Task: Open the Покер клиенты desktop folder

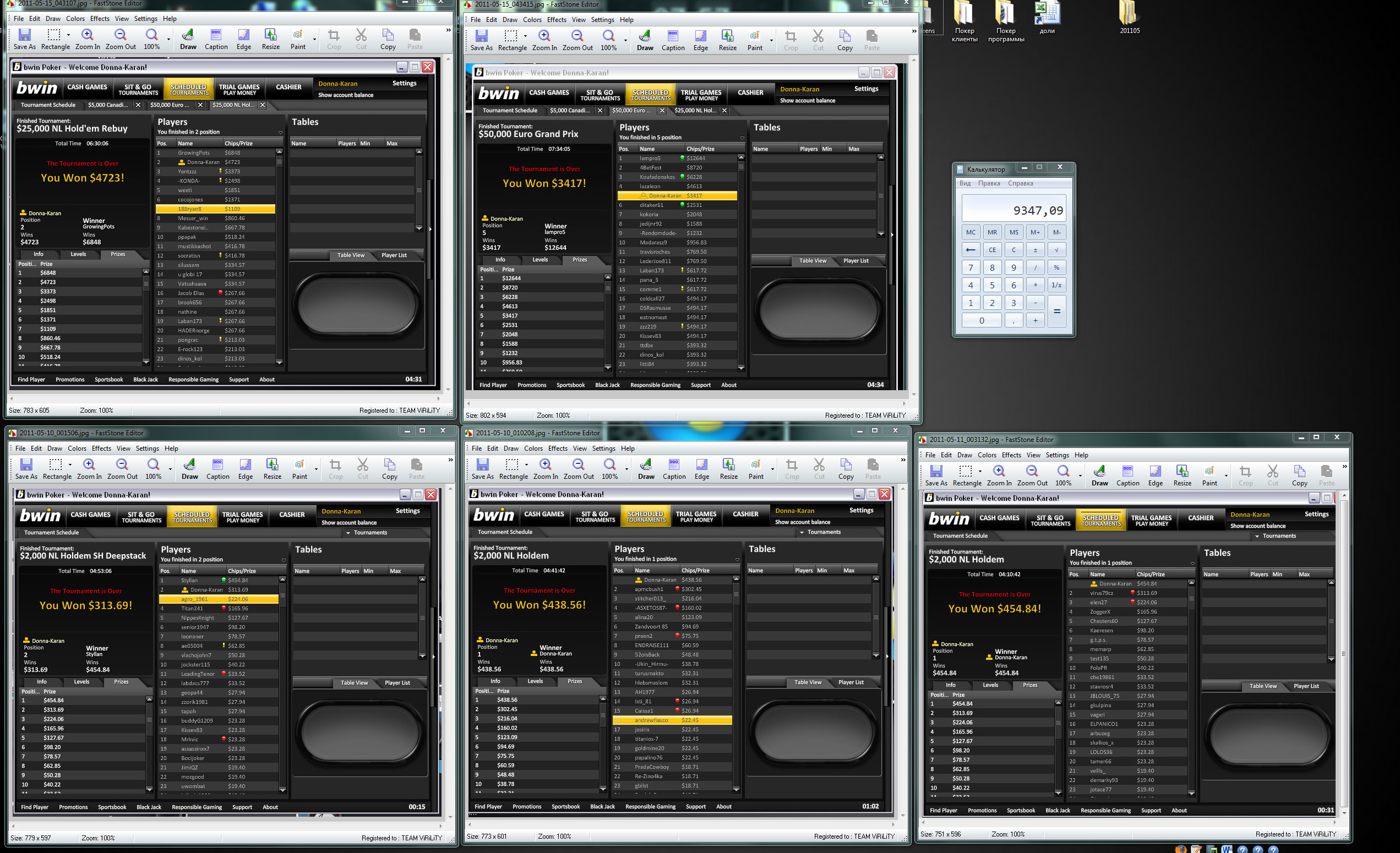Action: [x=964, y=21]
